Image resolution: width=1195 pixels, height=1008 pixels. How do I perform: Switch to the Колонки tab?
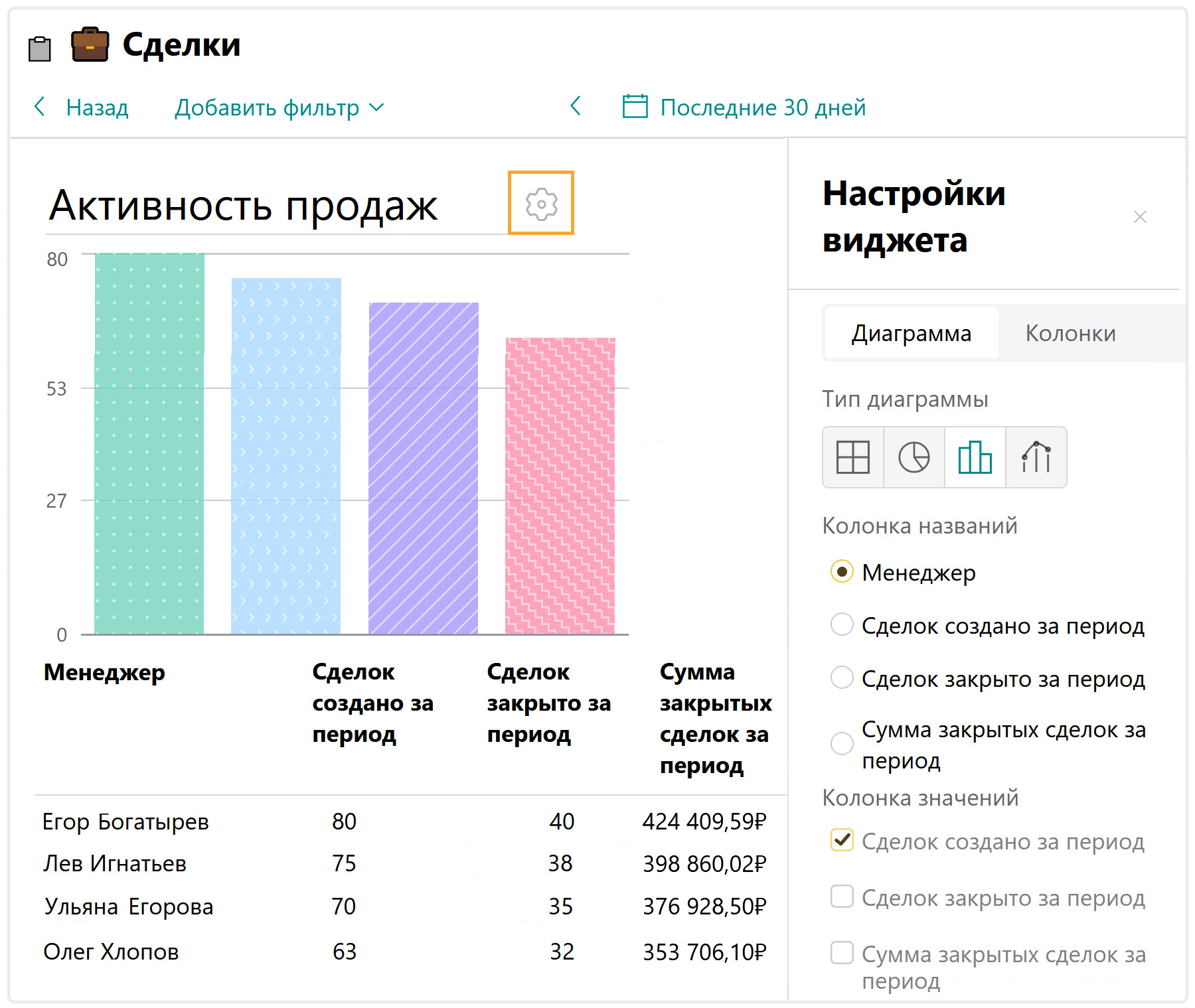pos(1070,333)
